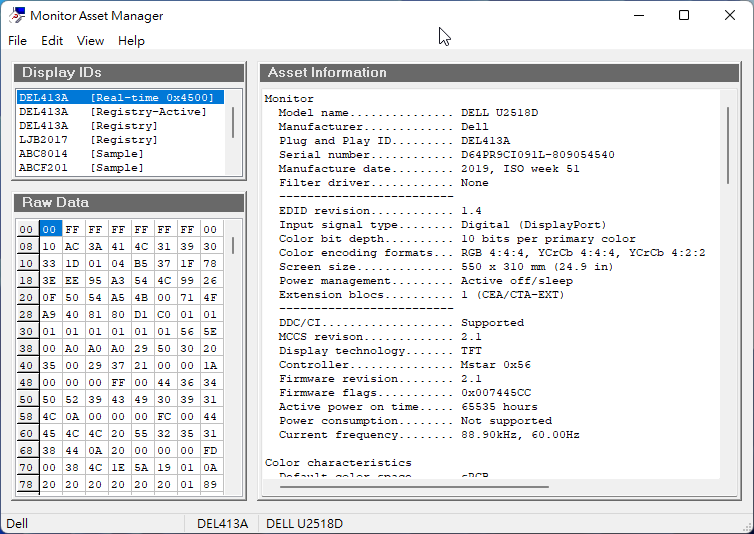Open the View menu

click(90, 41)
